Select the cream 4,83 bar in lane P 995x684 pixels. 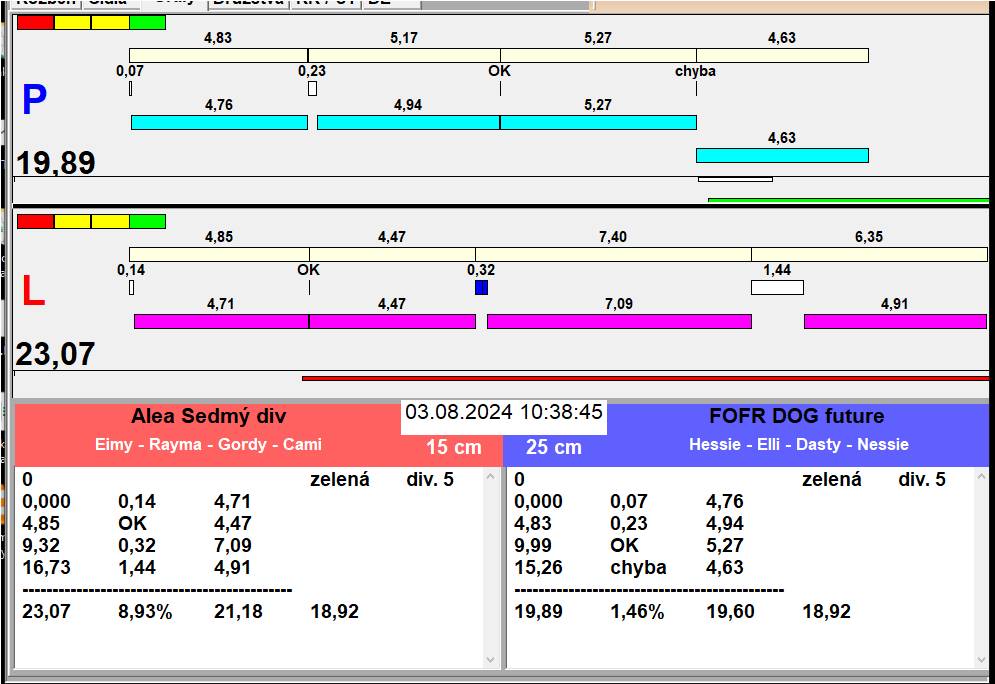218,55
